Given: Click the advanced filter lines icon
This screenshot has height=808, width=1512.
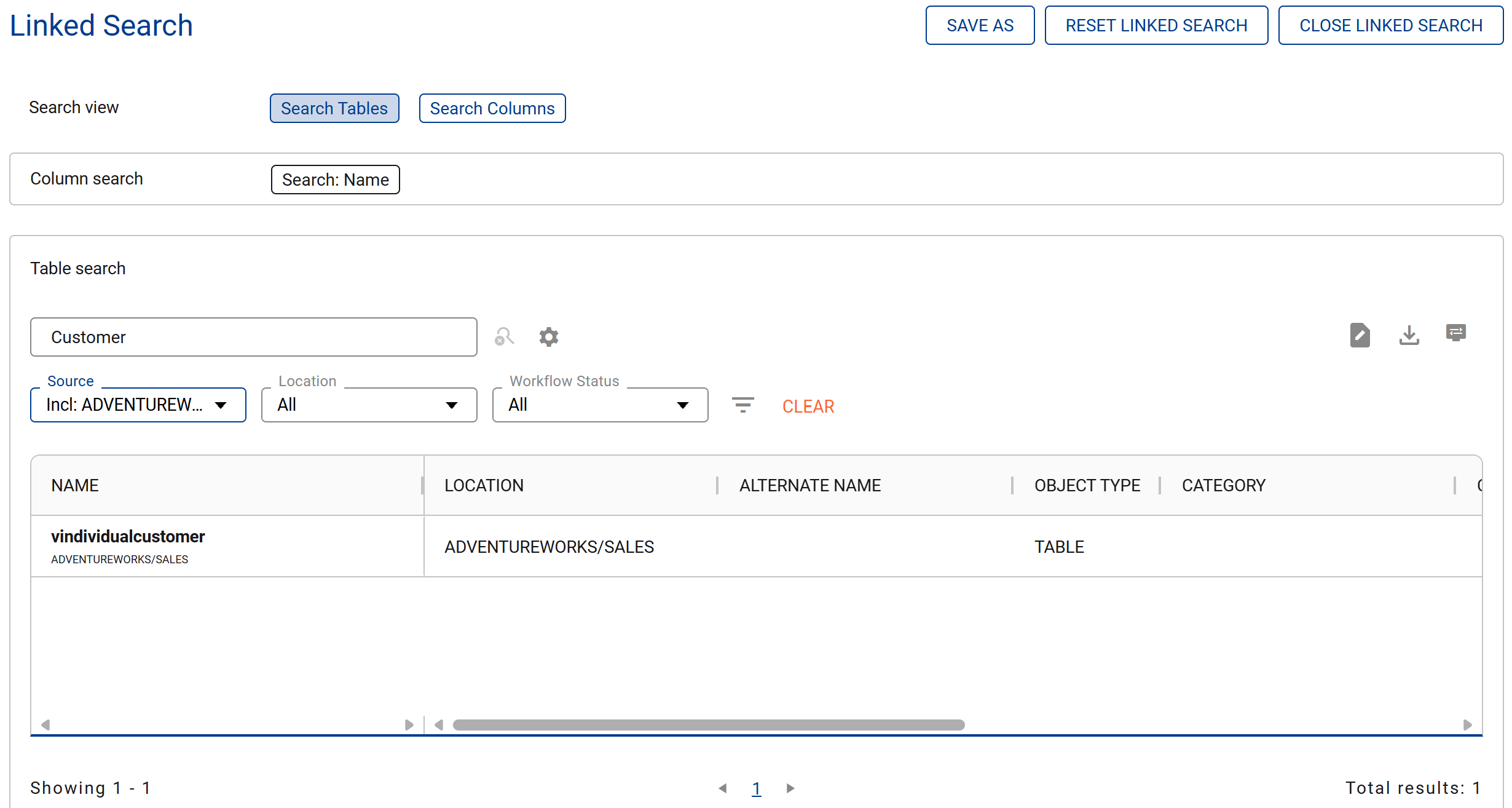Looking at the screenshot, I should (742, 405).
